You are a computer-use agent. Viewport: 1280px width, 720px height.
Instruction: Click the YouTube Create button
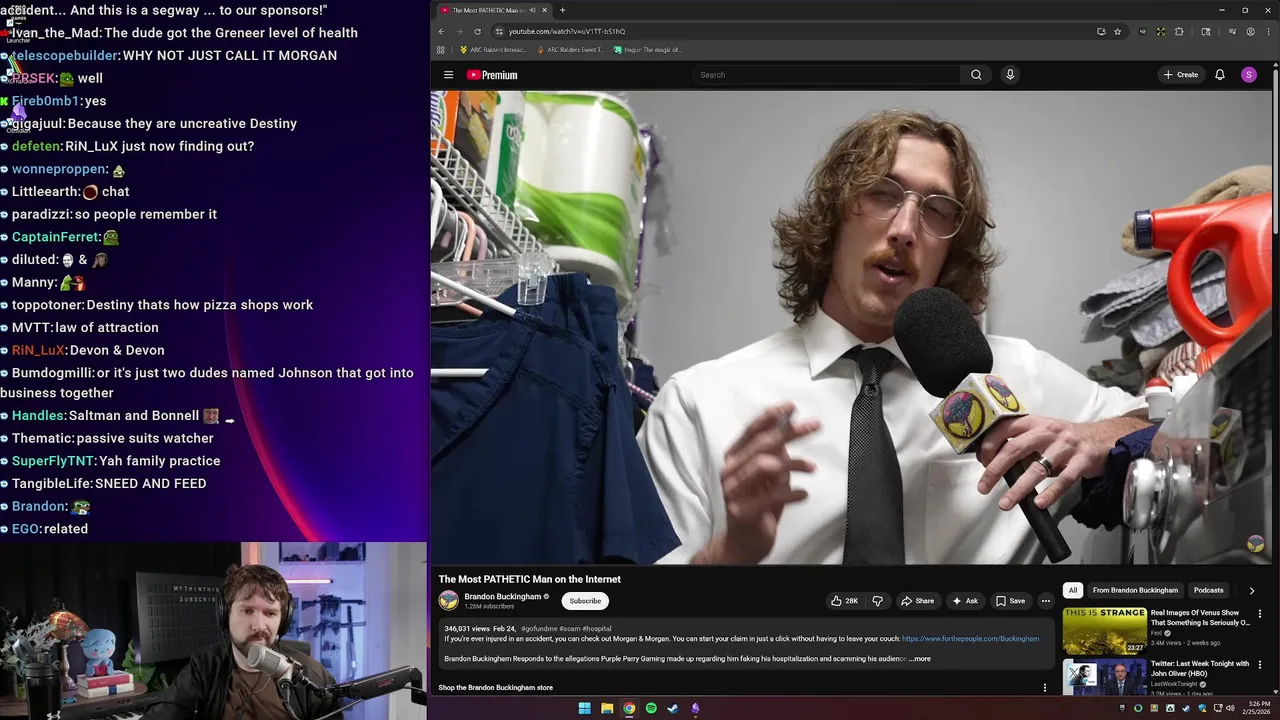(1181, 75)
